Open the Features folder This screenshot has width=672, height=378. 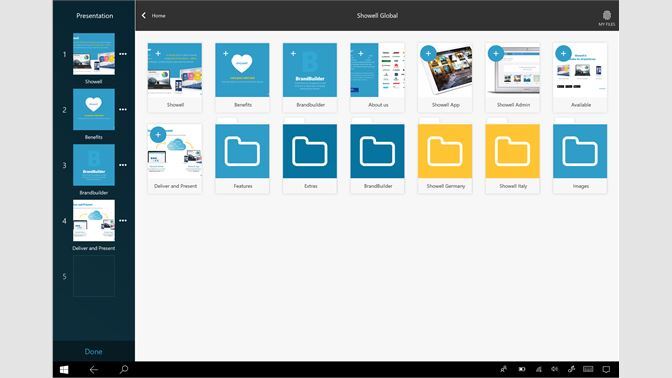[242, 159]
